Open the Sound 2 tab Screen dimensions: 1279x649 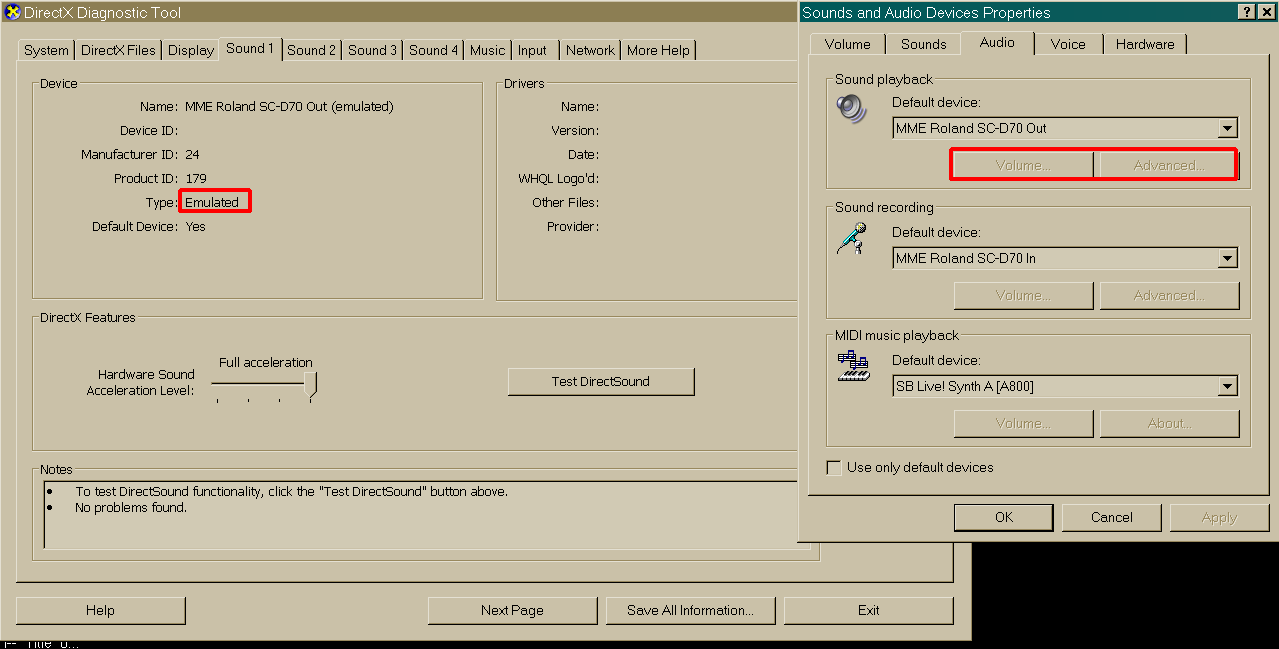[x=311, y=50]
